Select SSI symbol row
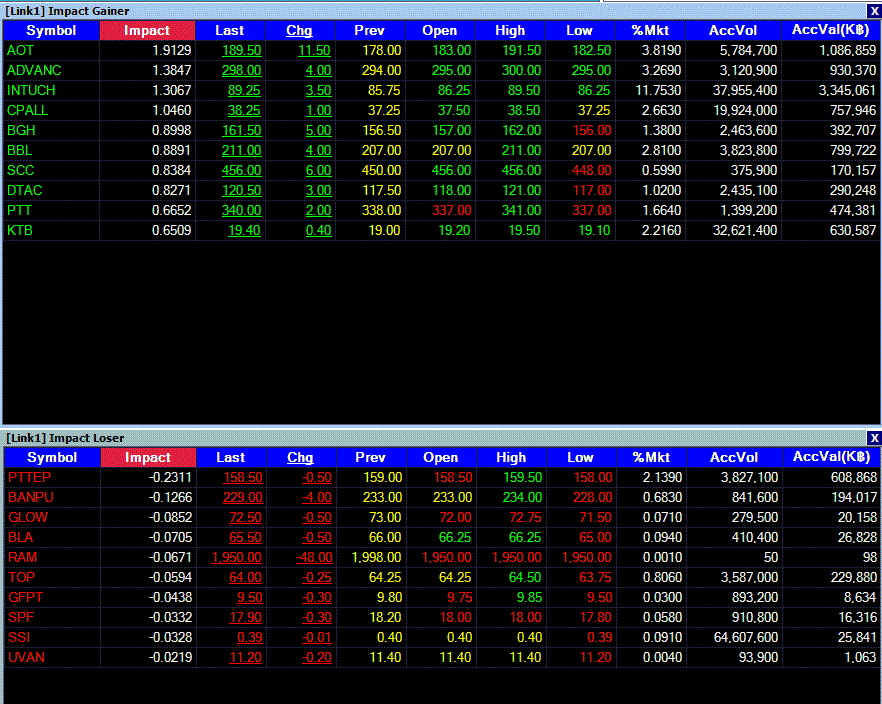 coord(19,637)
